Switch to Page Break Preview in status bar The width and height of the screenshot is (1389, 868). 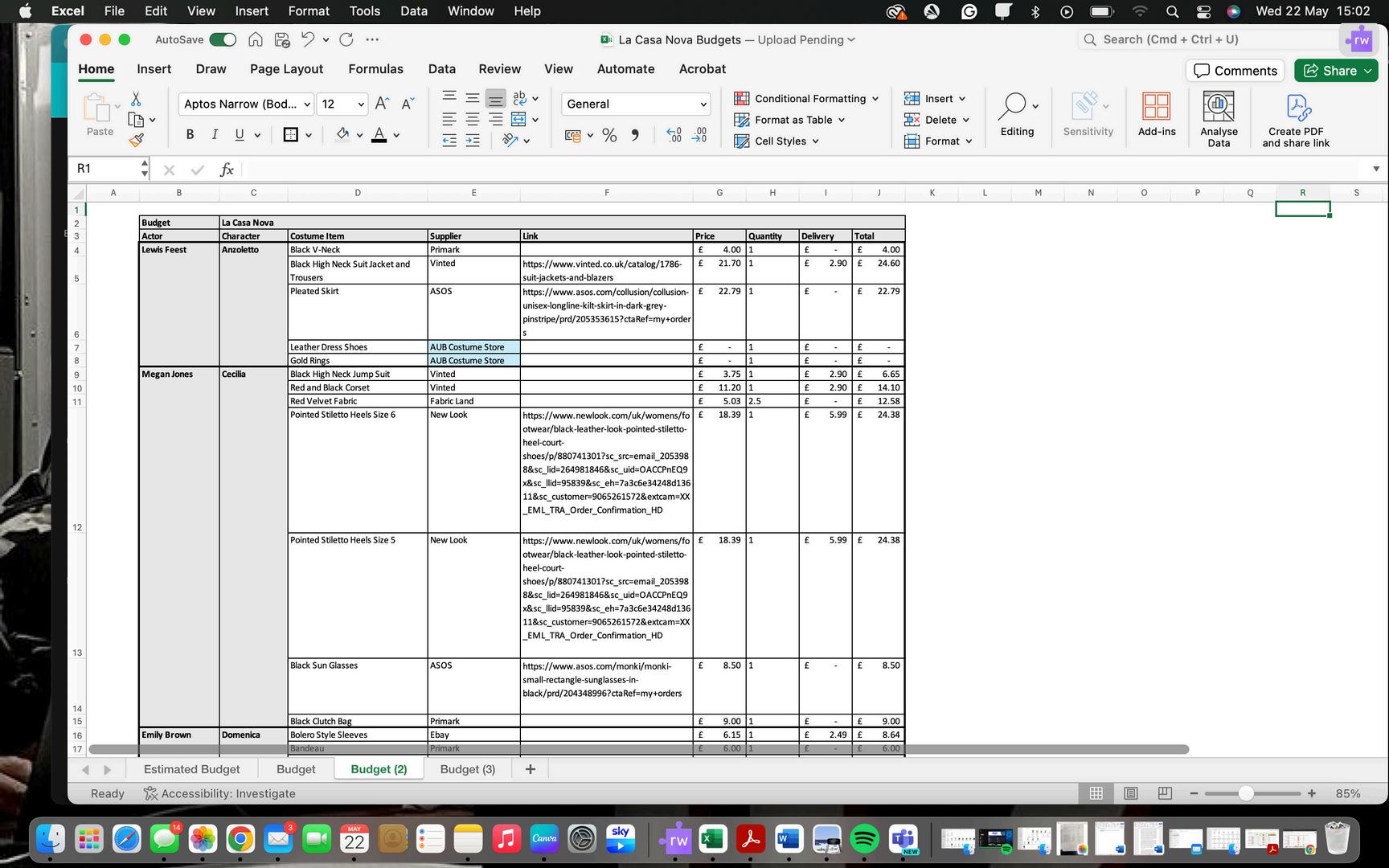pyautogui.click(x=1165, y=793)
